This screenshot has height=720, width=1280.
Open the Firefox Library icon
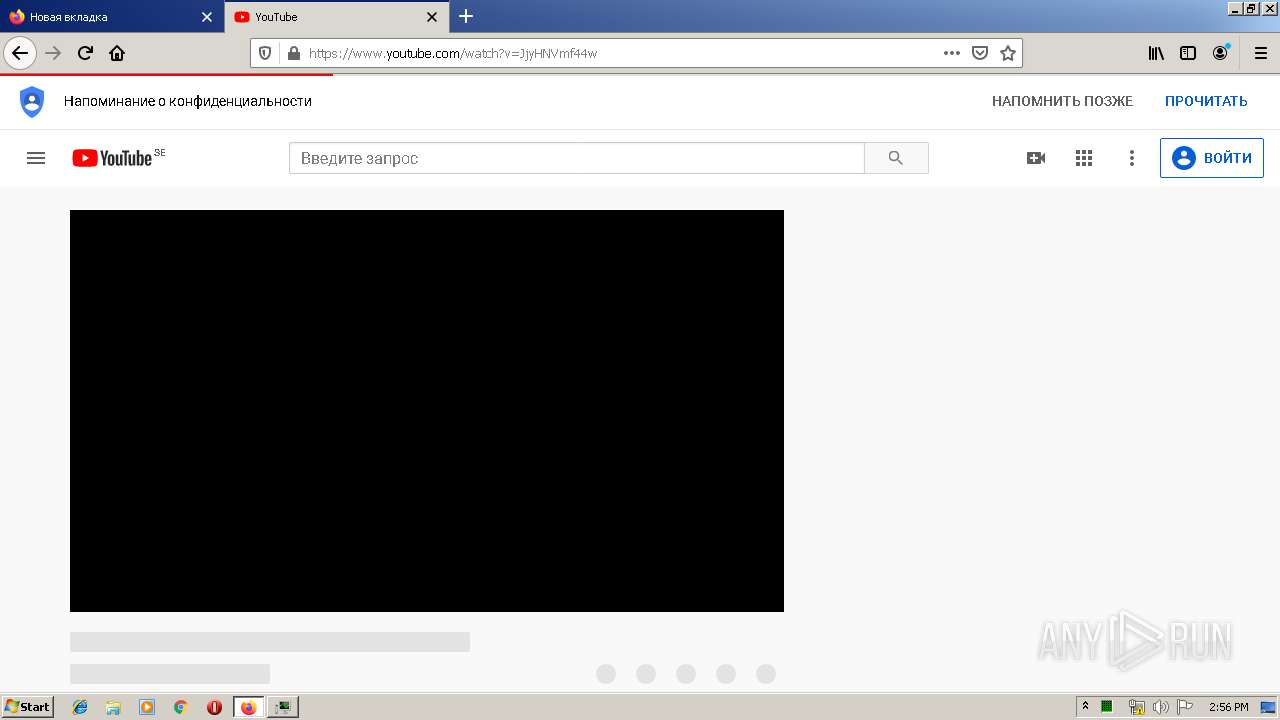[1156, 53]
